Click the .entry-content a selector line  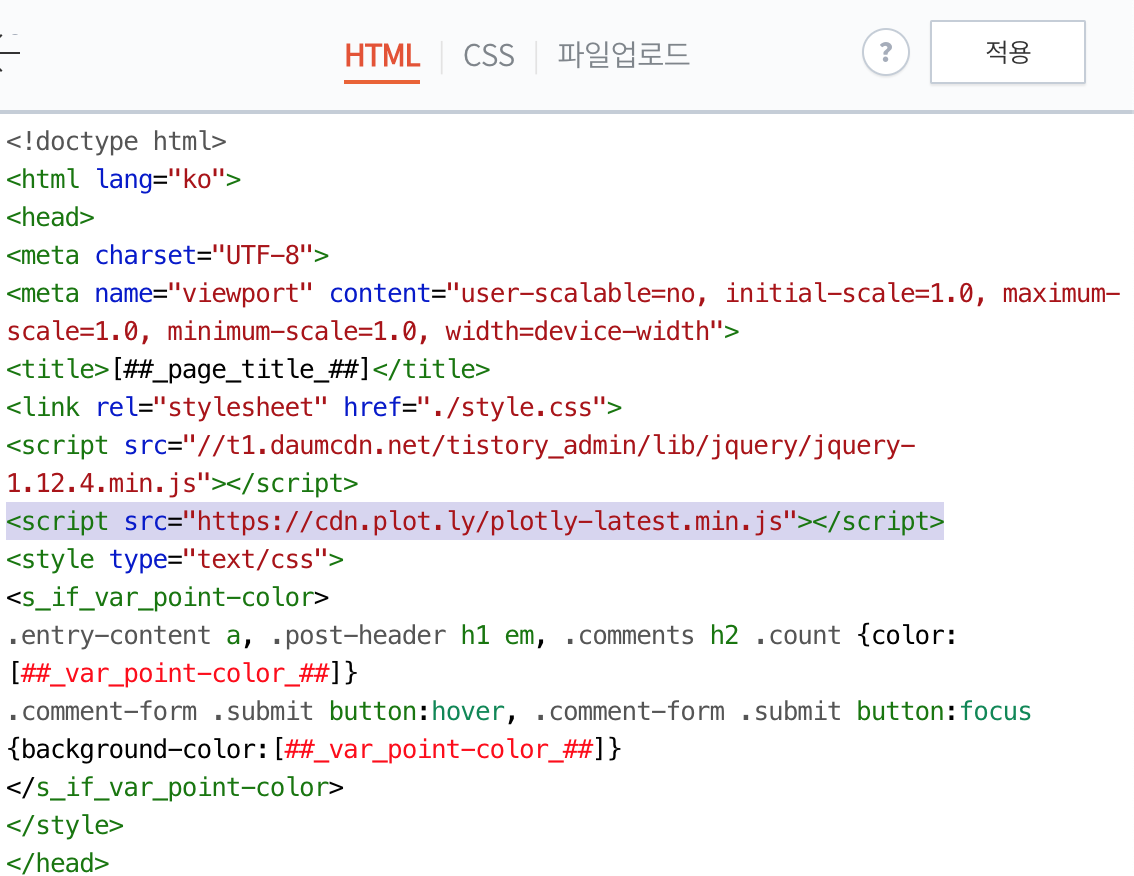tap(482, 634)
